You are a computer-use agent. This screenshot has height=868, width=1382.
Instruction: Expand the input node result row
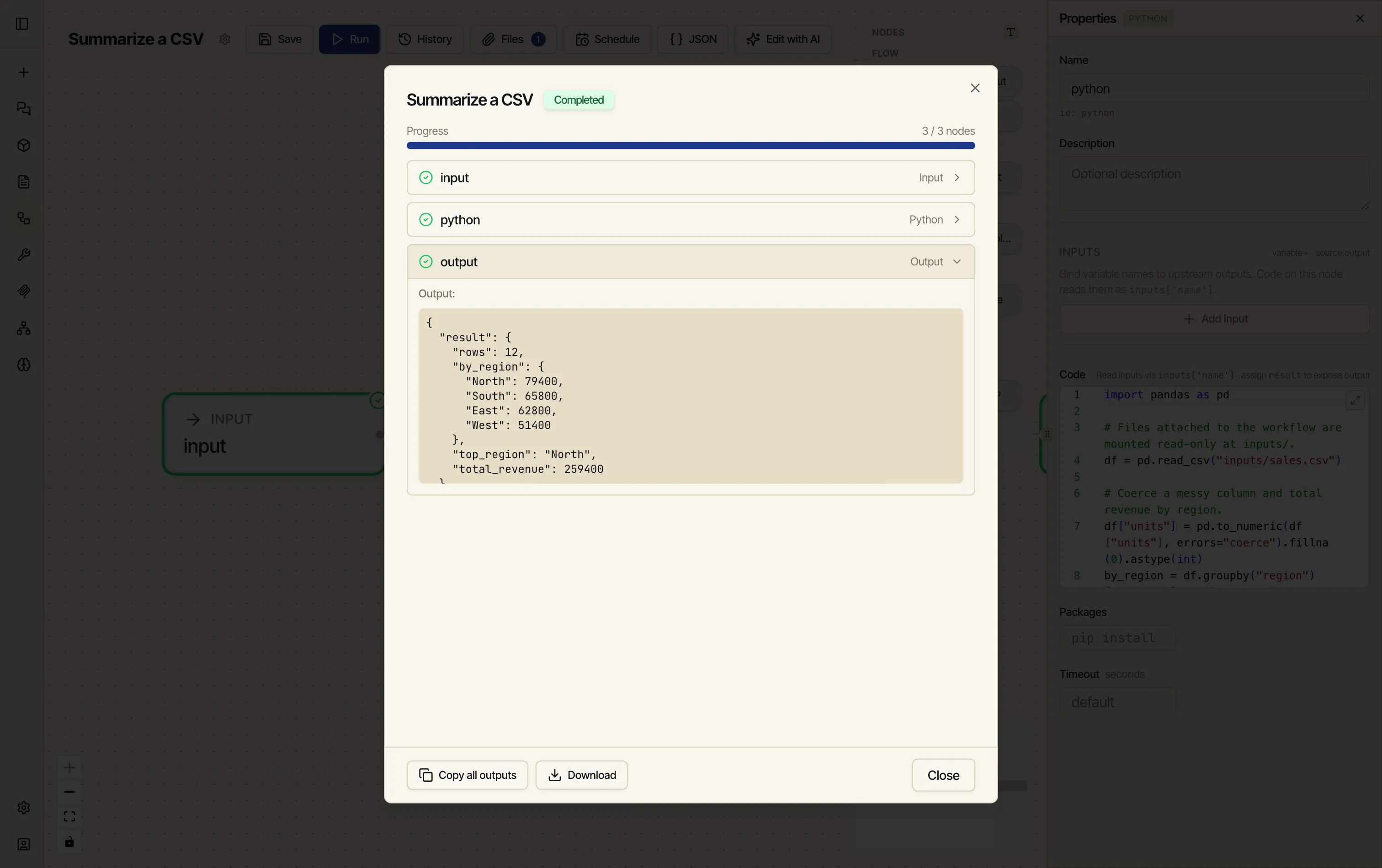click(691, 178)
